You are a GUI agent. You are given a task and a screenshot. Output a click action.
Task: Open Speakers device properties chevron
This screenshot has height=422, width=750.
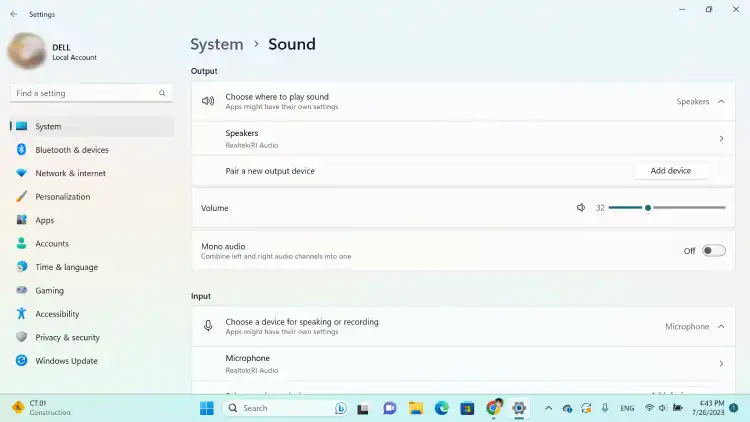[721, 139]
